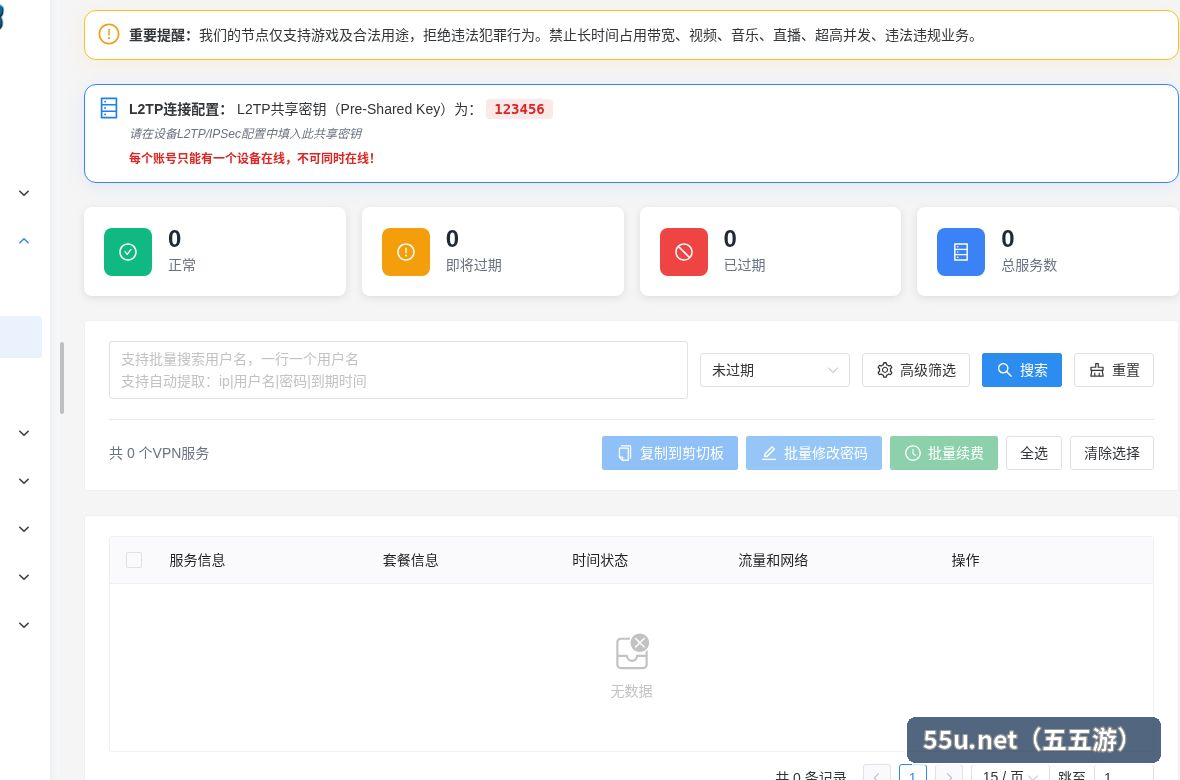Screen dimensions: 1180x780
Task: Click the 操作 column header
Action: click(966, 560)
